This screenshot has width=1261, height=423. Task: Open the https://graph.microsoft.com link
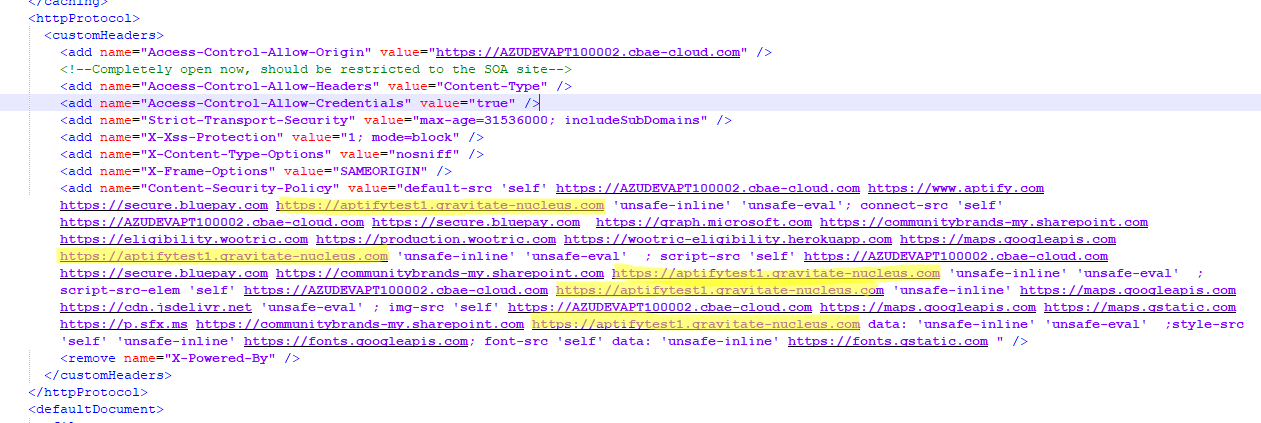coord(704,221)
